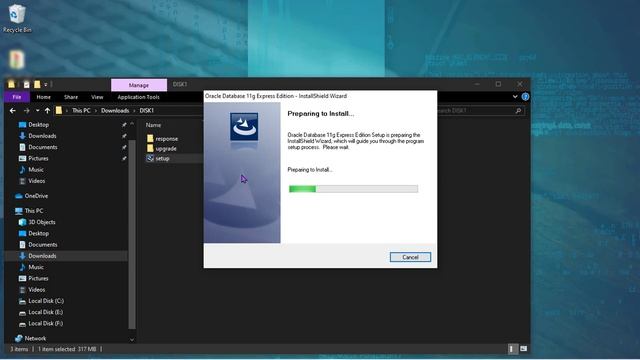Image resolution: width=640 pixels, height=360 pixels.
Task: Open 3D Objects under This PC
Action: click(x=42, y=222)
